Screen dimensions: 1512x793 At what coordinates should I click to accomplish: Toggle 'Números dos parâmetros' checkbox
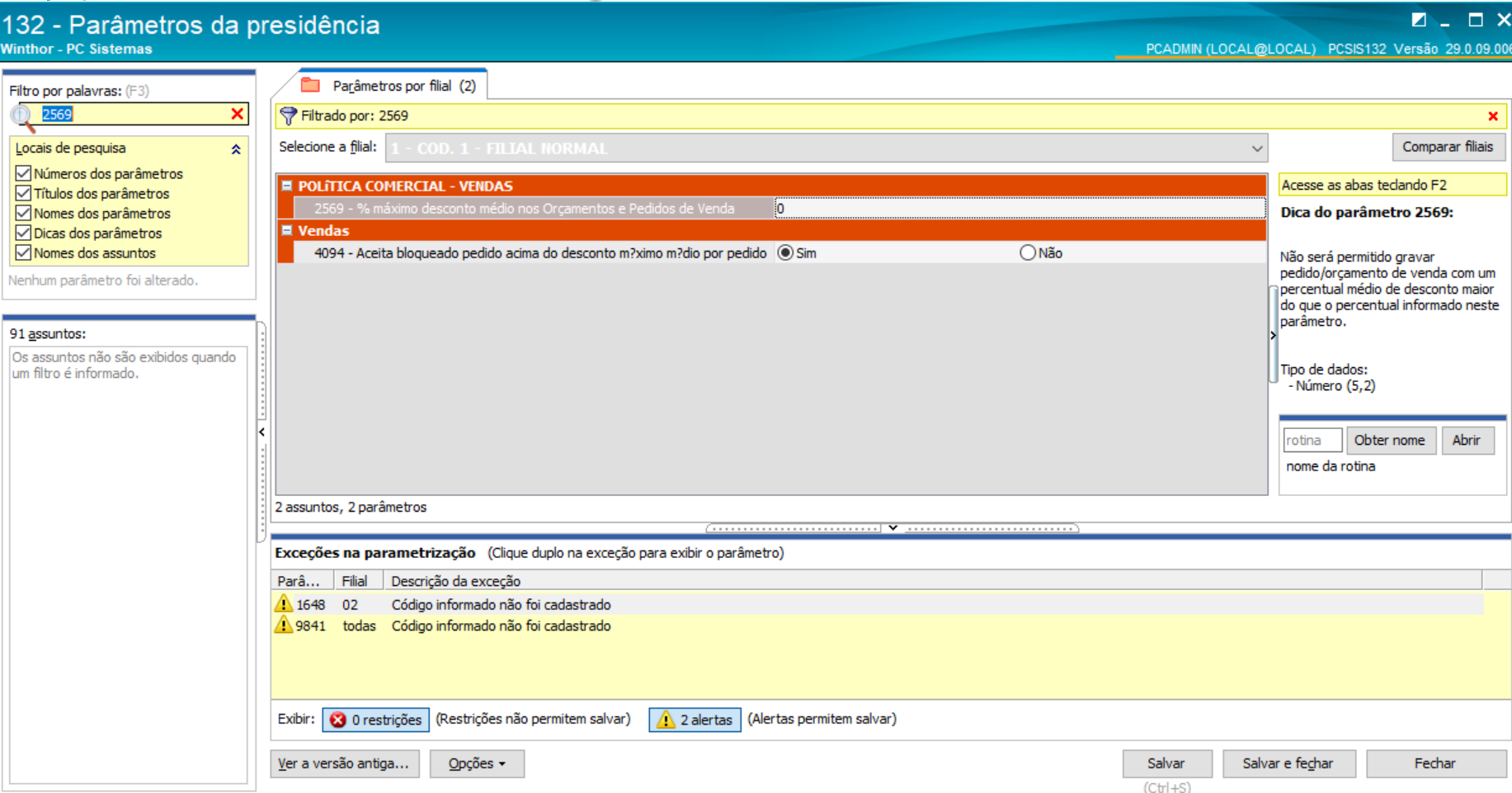tap(23, 173)
